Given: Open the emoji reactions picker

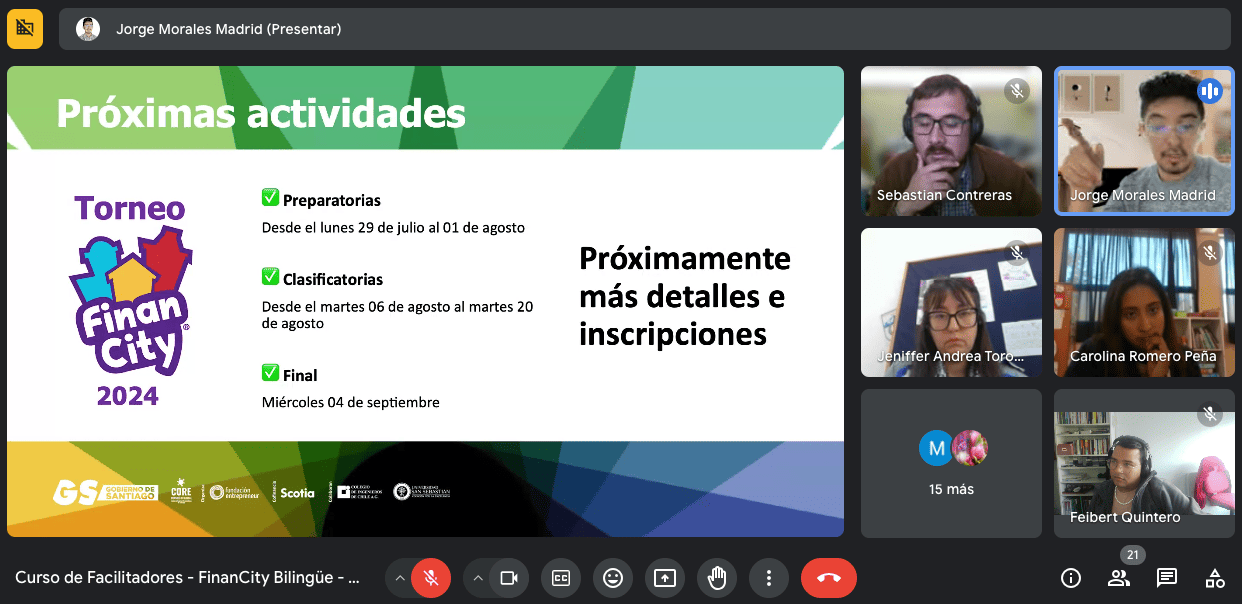Looking at the screenshot, I should tap(613, 578).
